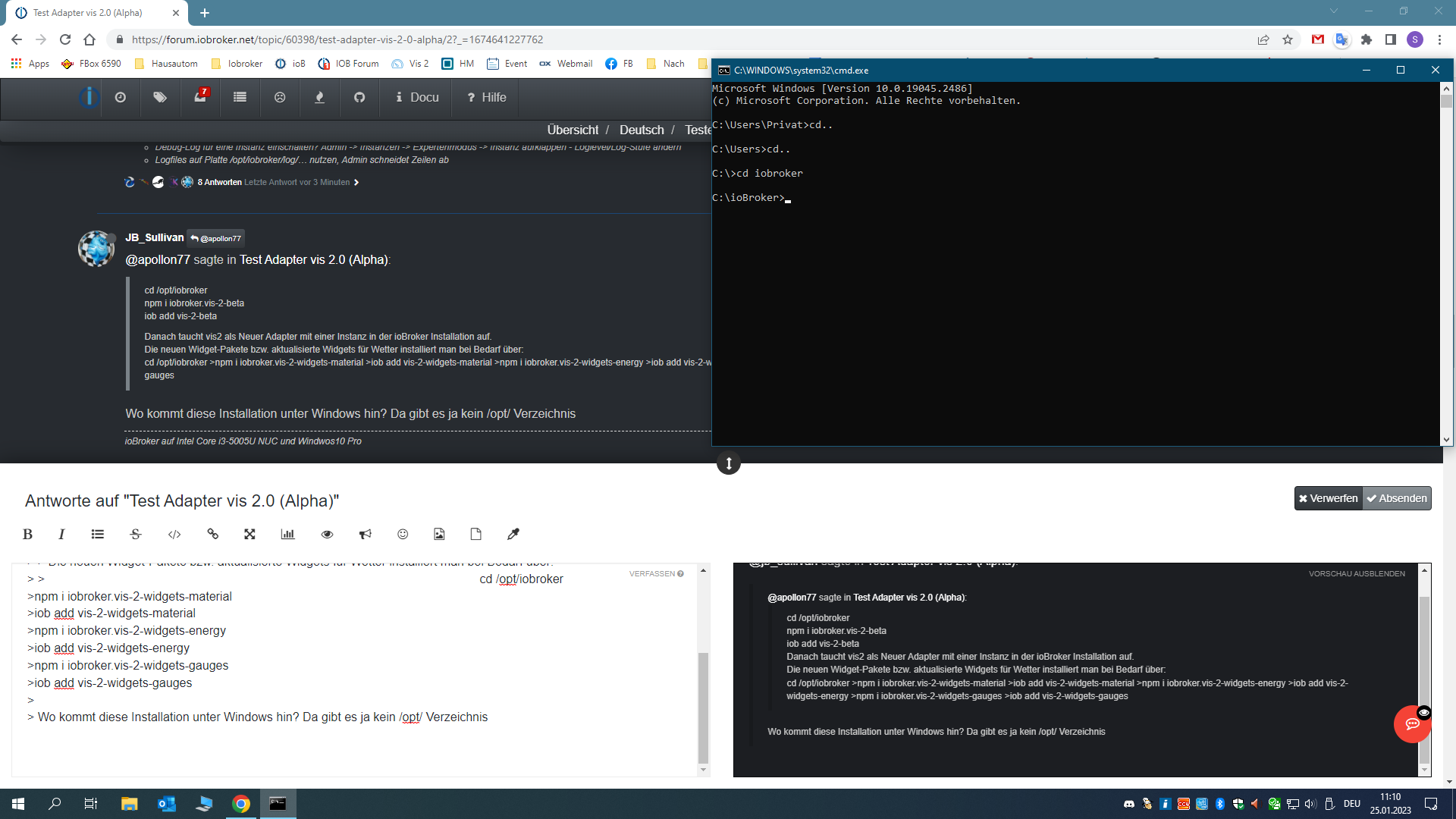Click the GitHub icon in forum nav
Screen dimensions: 1456x819
pyautogui.click(x=359, y=97)
